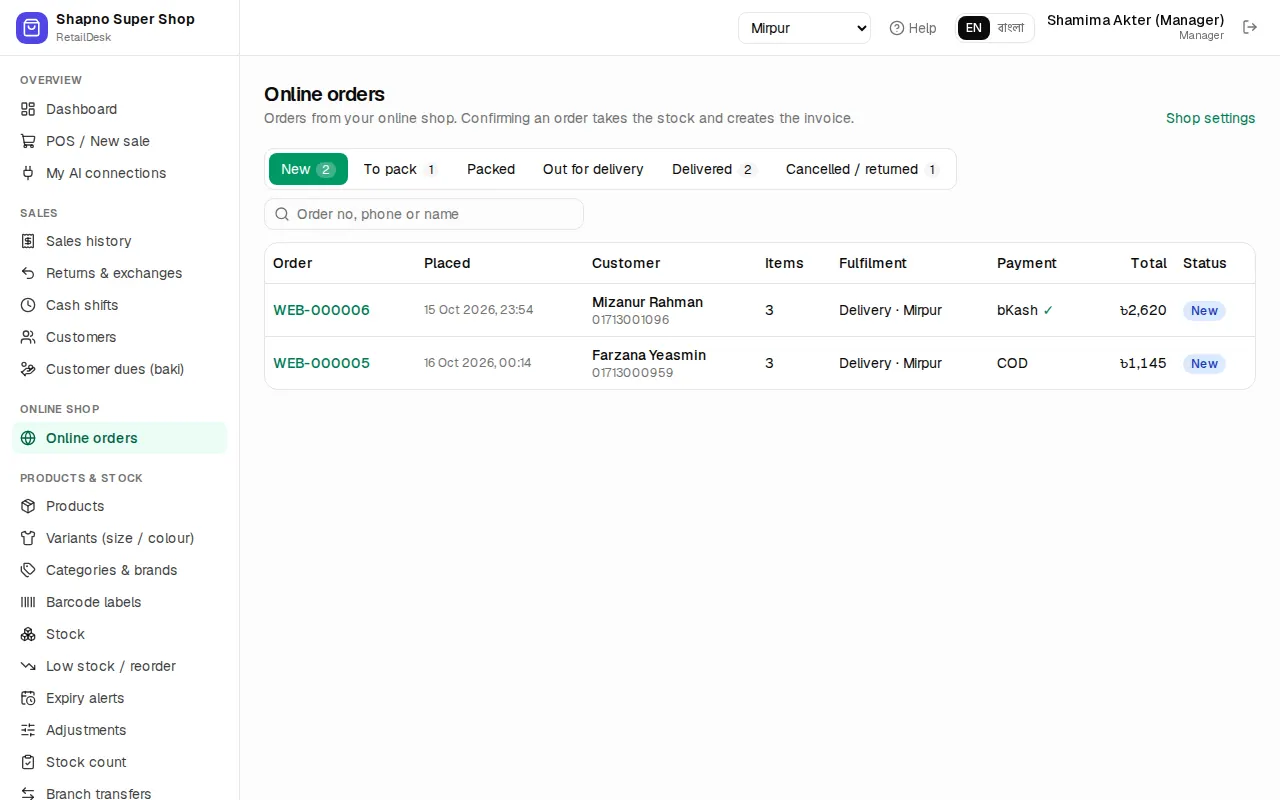Select Online orders in sidebar
The width and height of the screenshot is (1280, 800).
(120, 438)
